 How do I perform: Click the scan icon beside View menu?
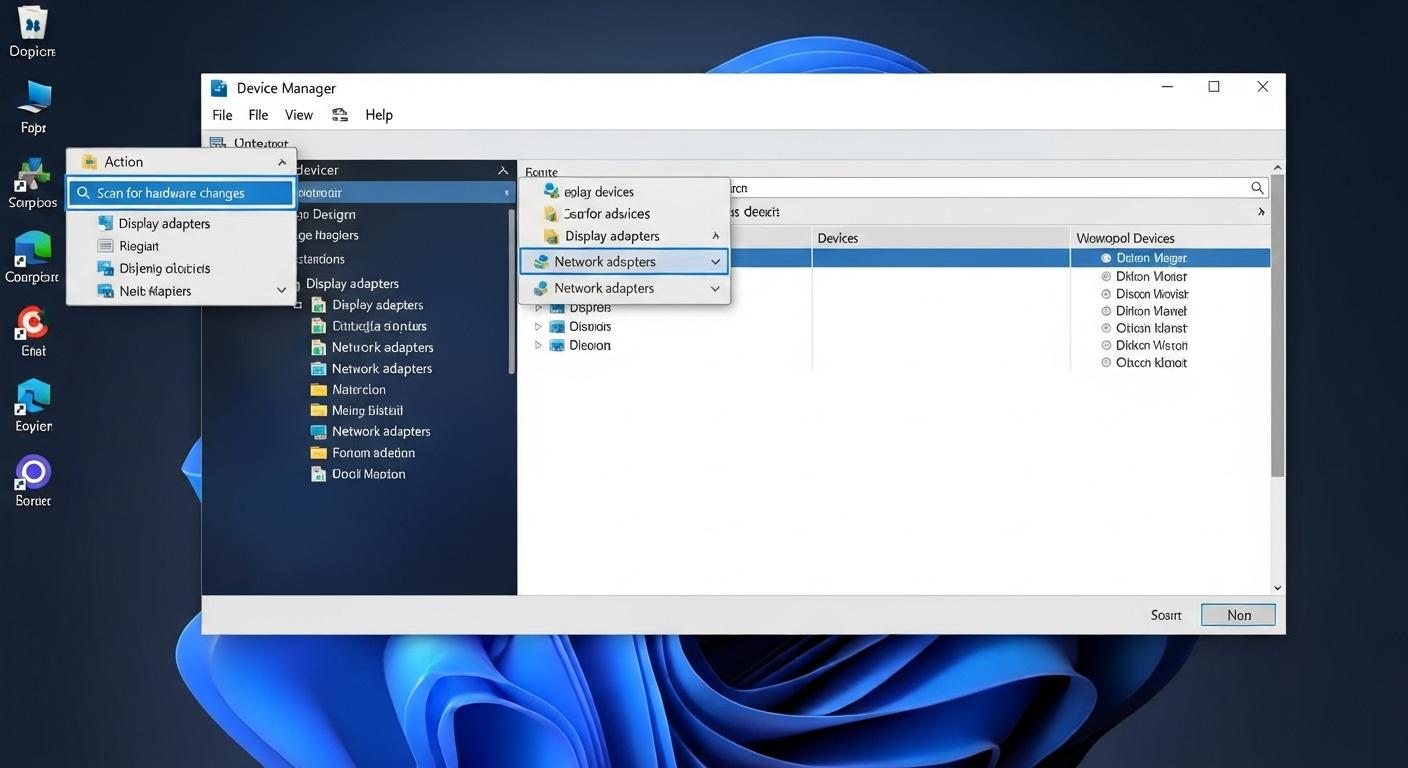339,114
